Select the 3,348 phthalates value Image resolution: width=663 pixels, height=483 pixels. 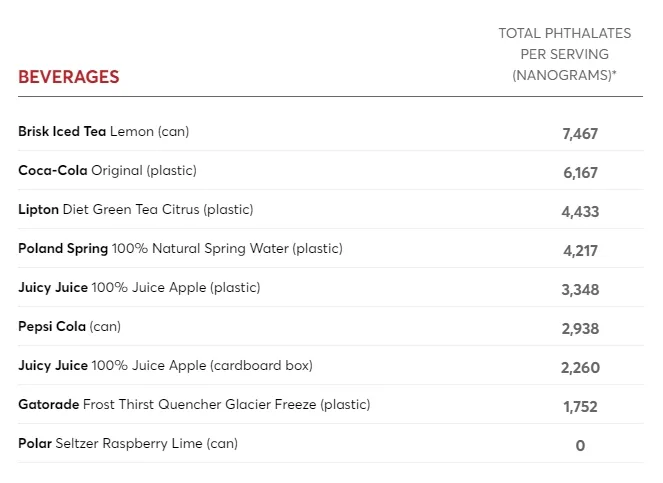[580, 289]
